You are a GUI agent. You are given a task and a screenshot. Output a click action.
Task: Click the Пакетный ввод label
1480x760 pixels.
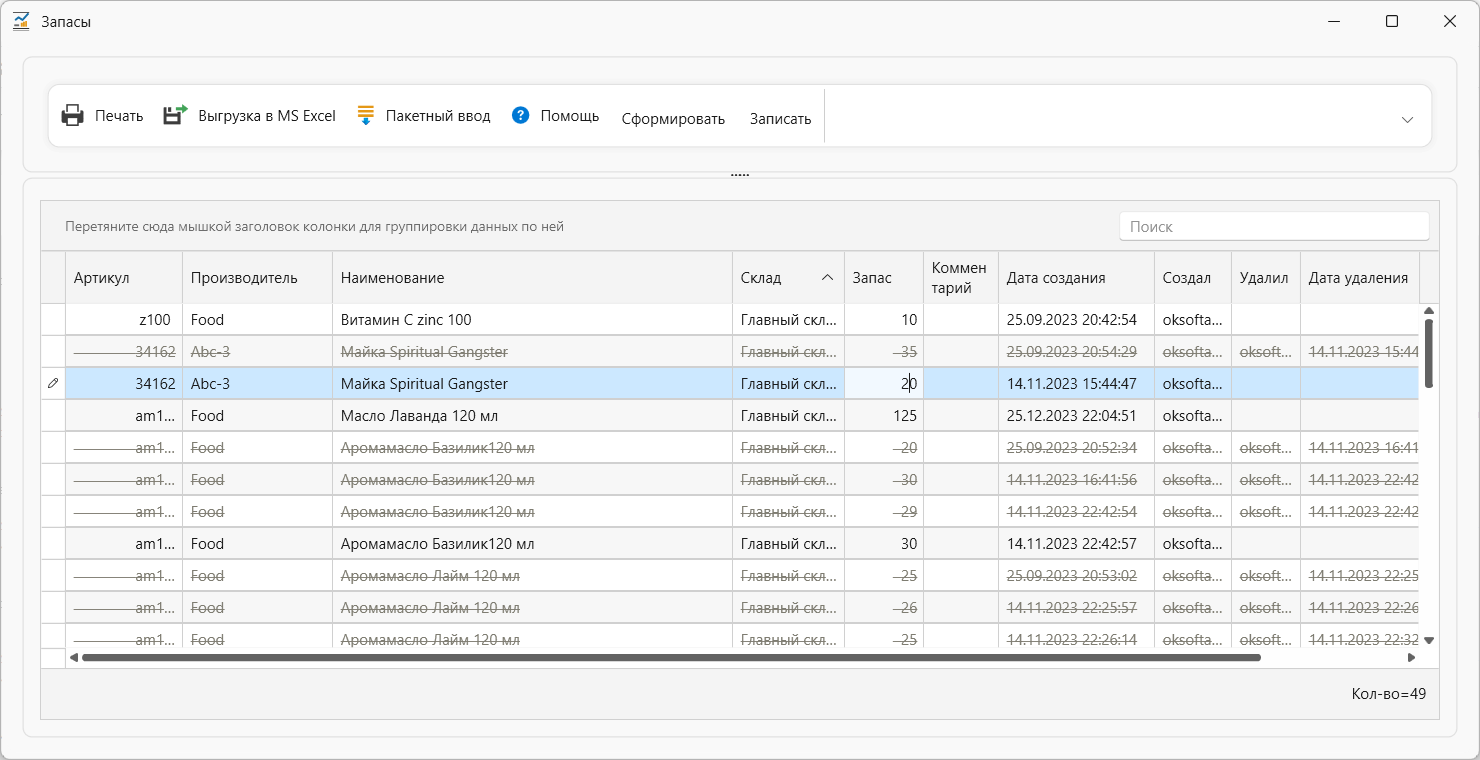438,116
